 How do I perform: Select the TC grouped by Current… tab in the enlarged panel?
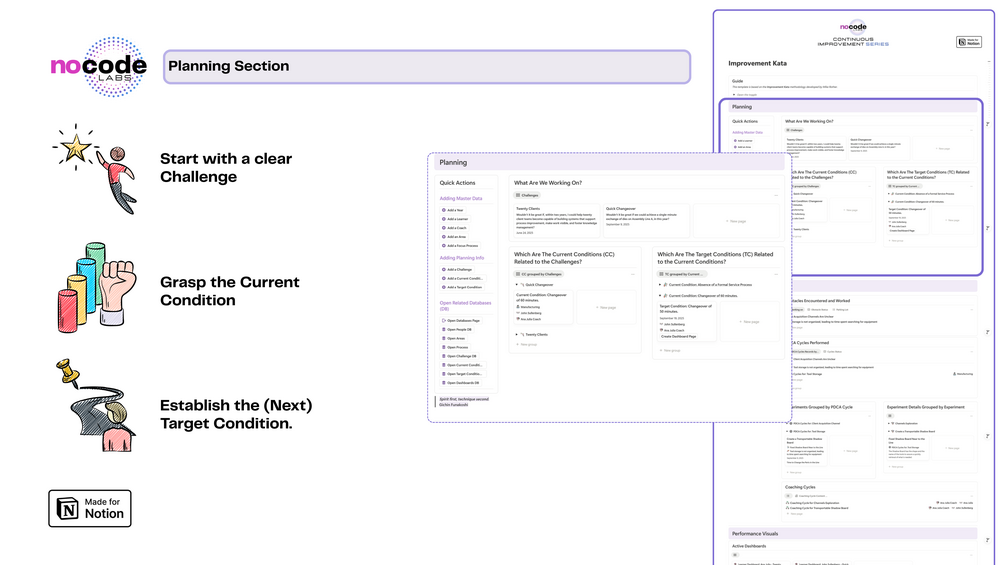681,274
